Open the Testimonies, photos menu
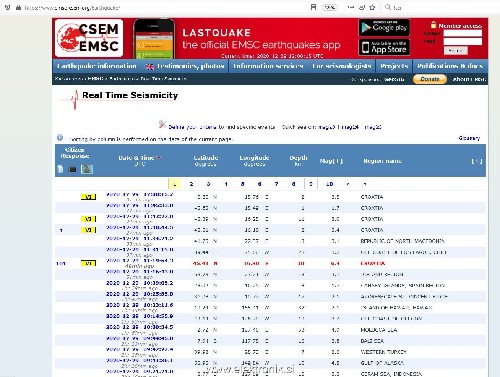 tap(191, 66)
